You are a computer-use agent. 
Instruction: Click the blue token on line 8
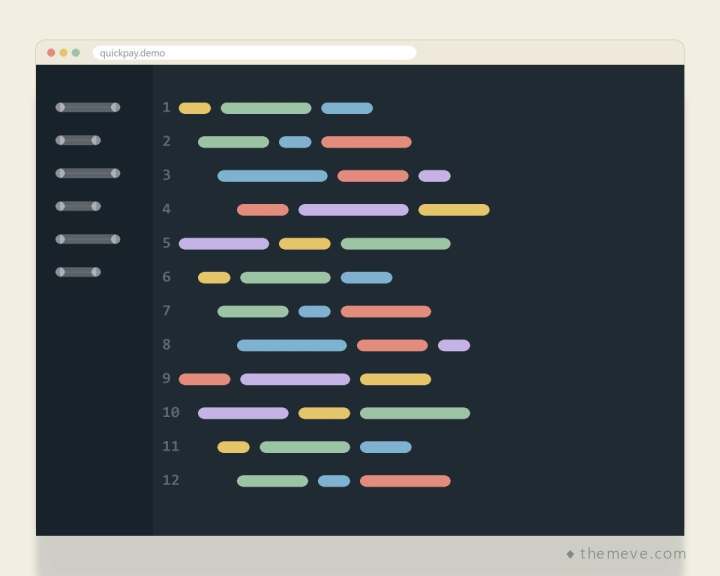292,345
